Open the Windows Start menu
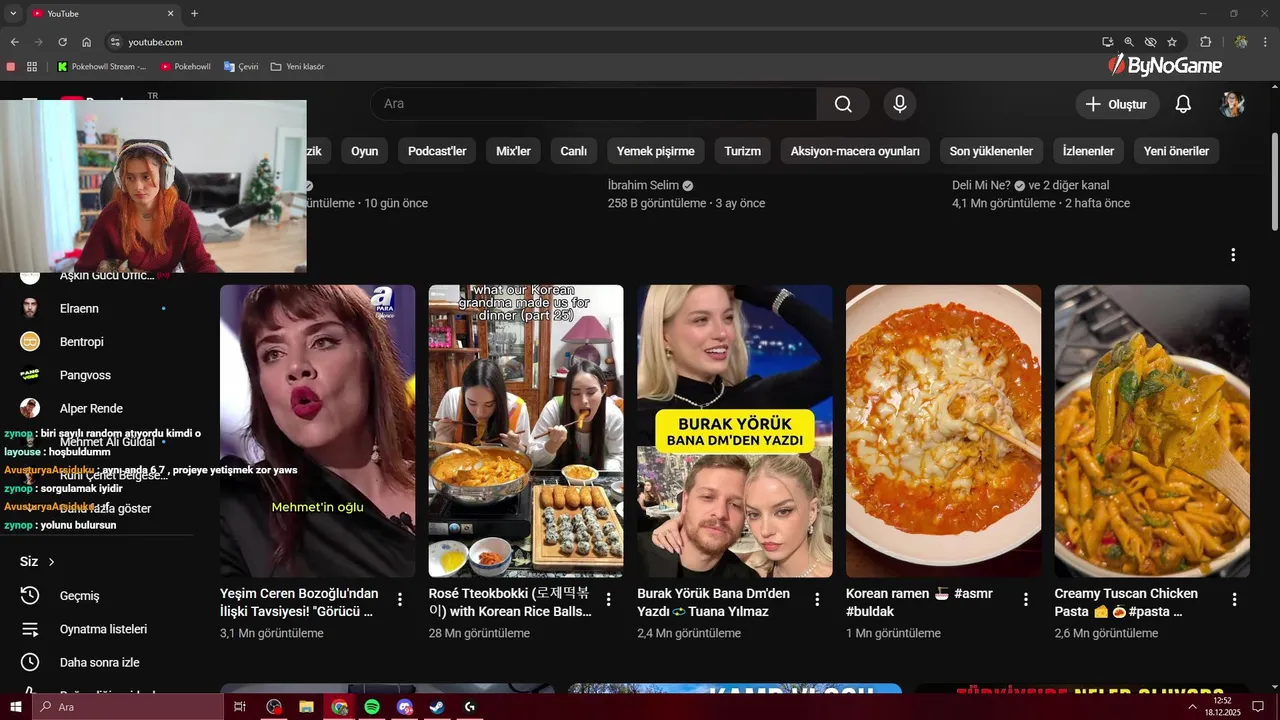 (15, 707)
